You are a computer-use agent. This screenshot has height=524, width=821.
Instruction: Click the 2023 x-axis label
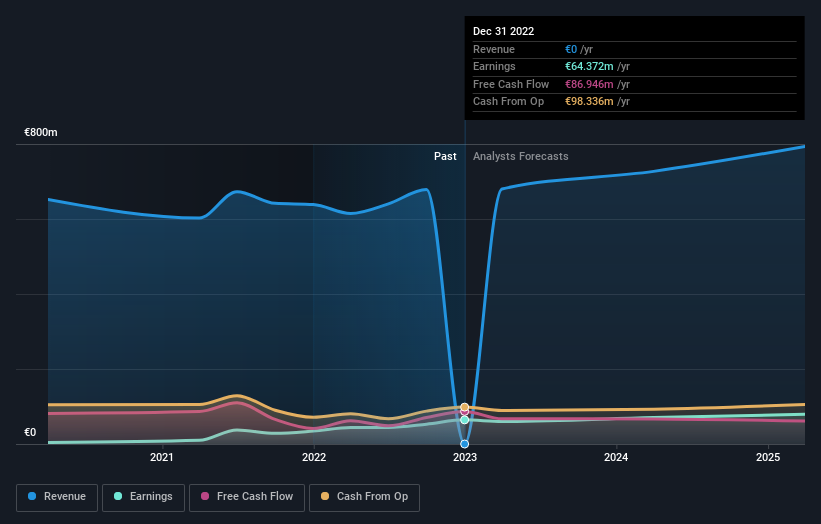pos(465,457)
